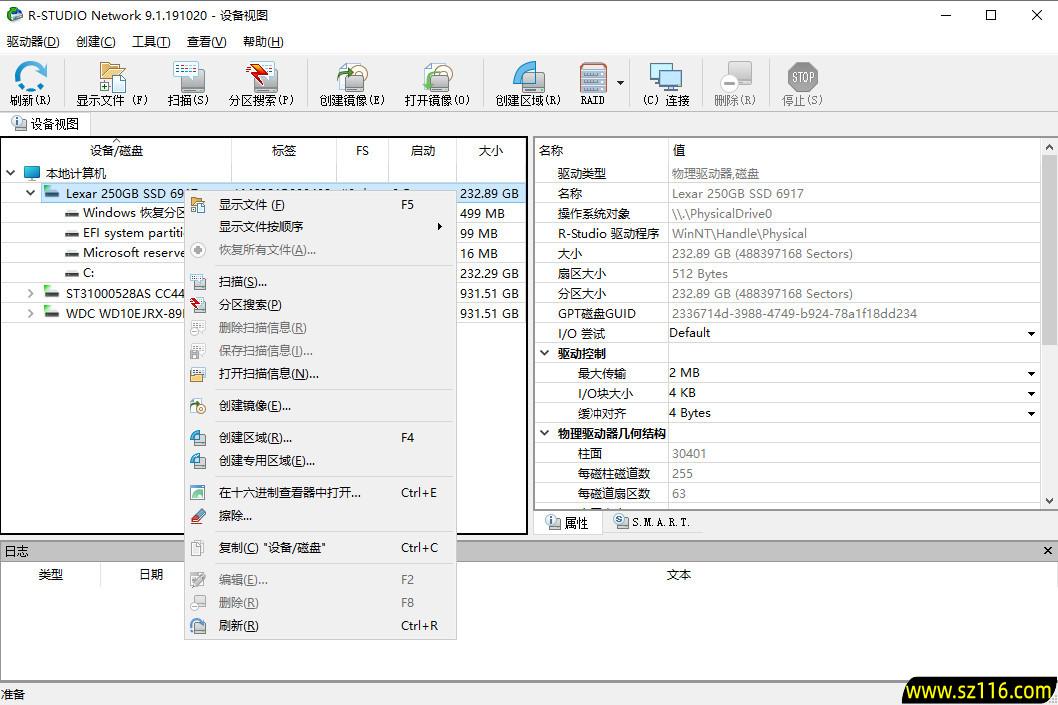Close the 日志 log panel
The width and height of the screenshot is (1058, 705).
point(1048,550)
